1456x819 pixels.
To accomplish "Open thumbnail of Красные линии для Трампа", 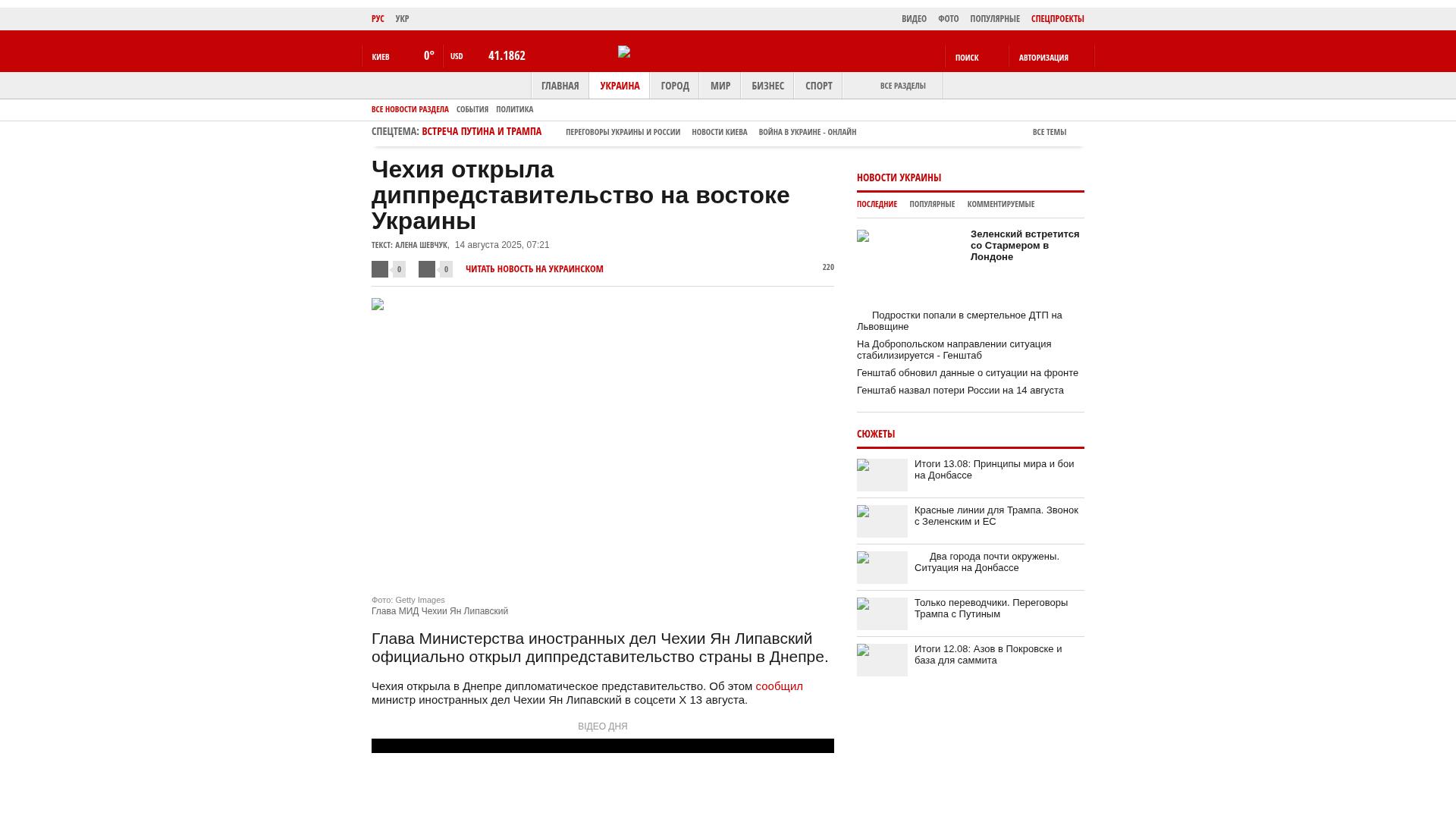I will tap(882, 521).
